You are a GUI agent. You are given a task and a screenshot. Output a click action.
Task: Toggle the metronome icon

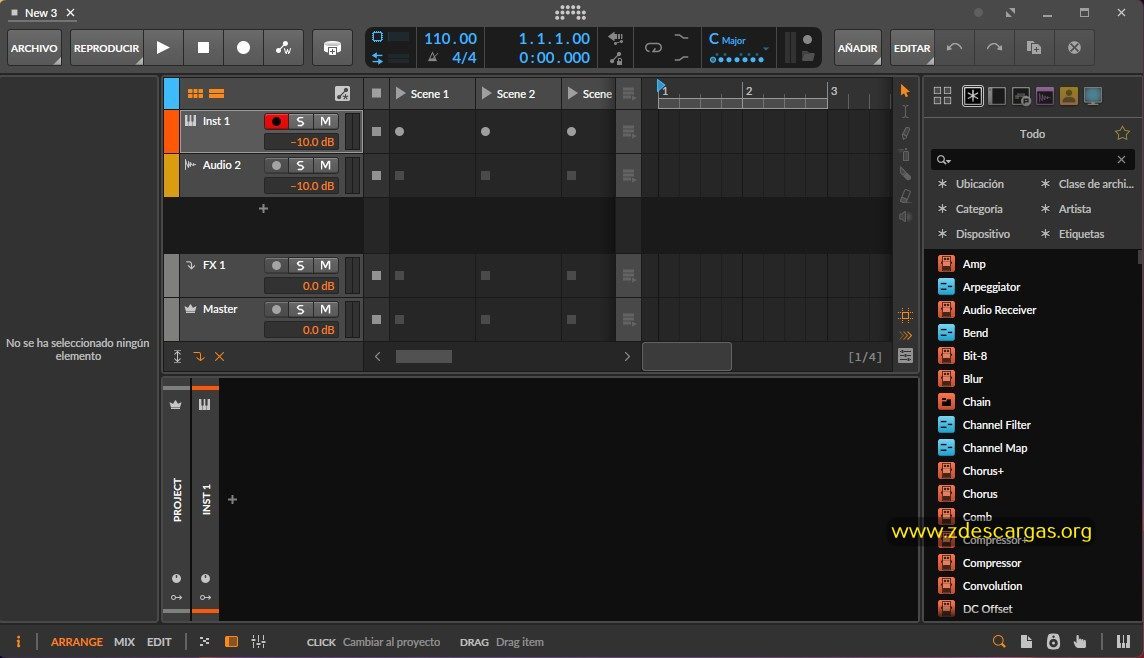click(433, 58)
